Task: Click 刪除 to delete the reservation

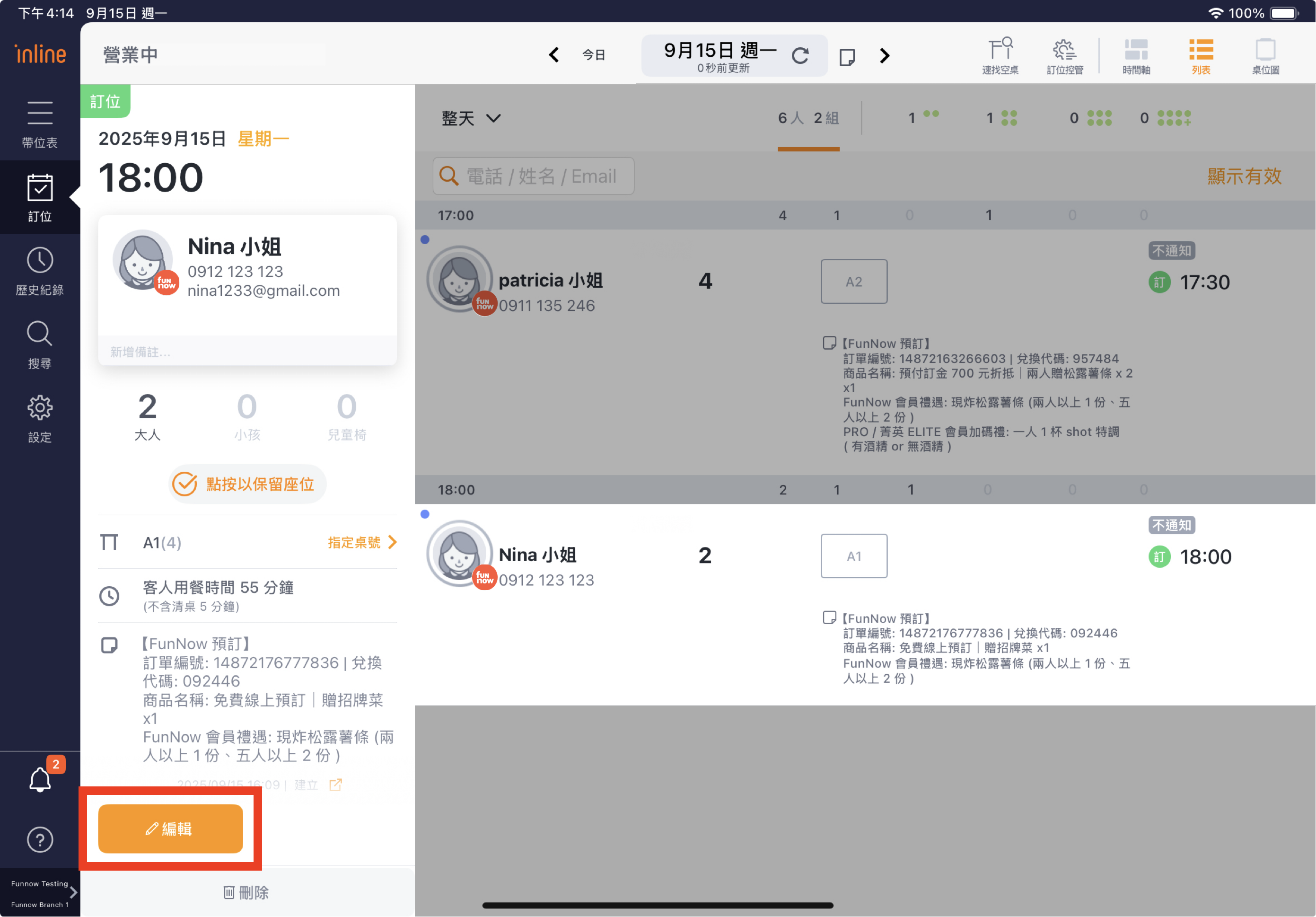Action: (x=246, y=892)
